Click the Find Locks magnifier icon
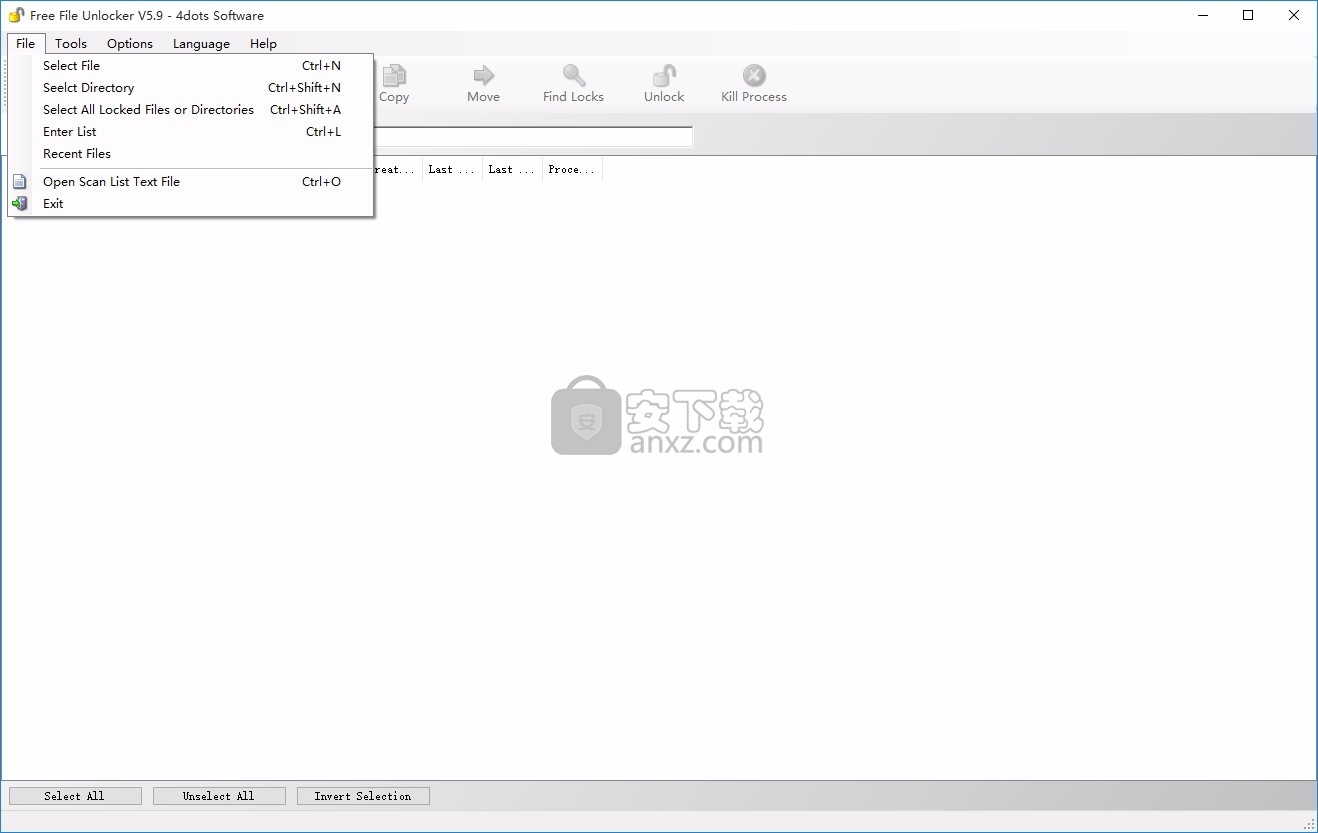Image resolution: width=1318 pixels, height=833 pixels. coord(573,76)
